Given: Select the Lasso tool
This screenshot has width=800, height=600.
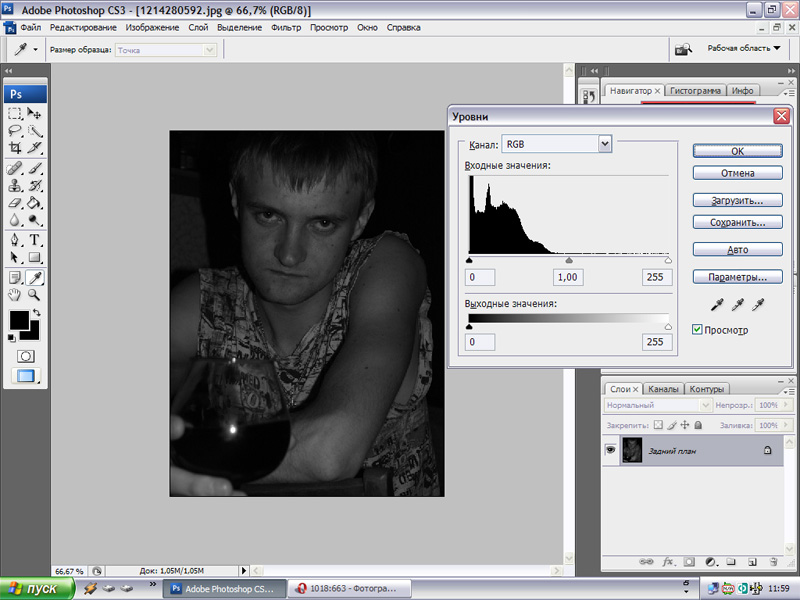Looking at the screenshot, I should click(15, 131).
